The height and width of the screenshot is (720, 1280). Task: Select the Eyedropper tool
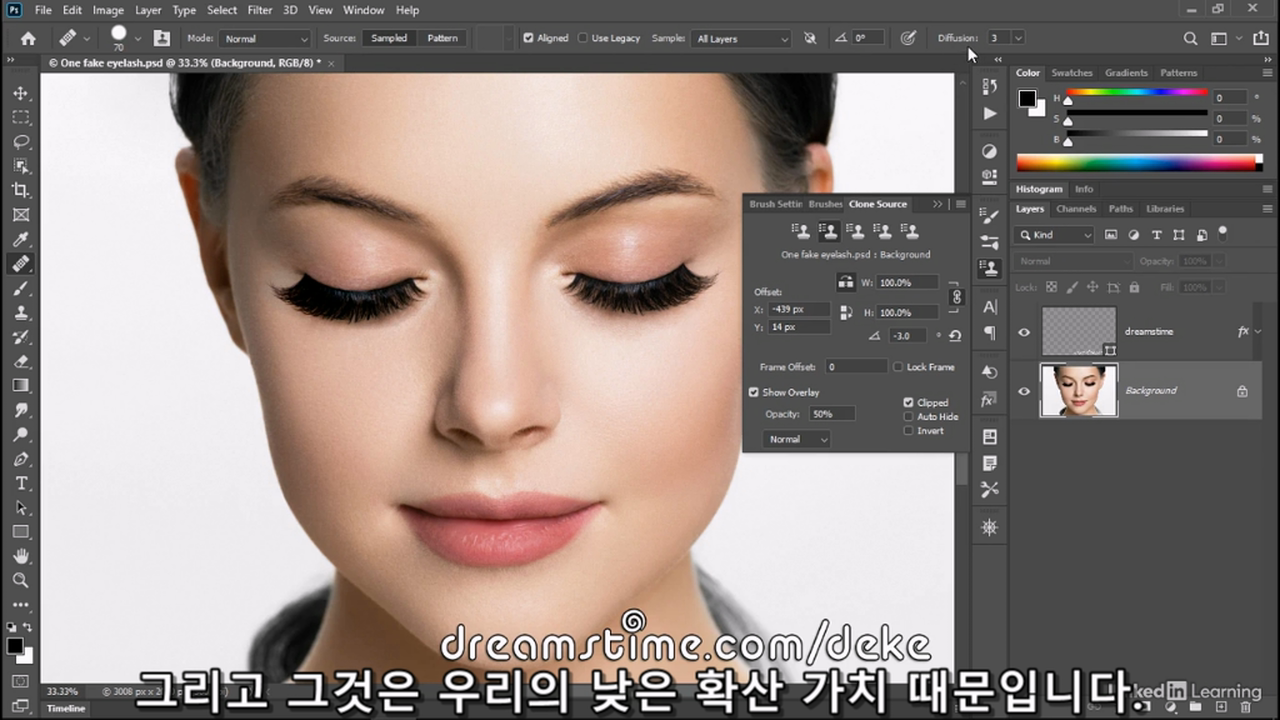[x=21, y=239]
